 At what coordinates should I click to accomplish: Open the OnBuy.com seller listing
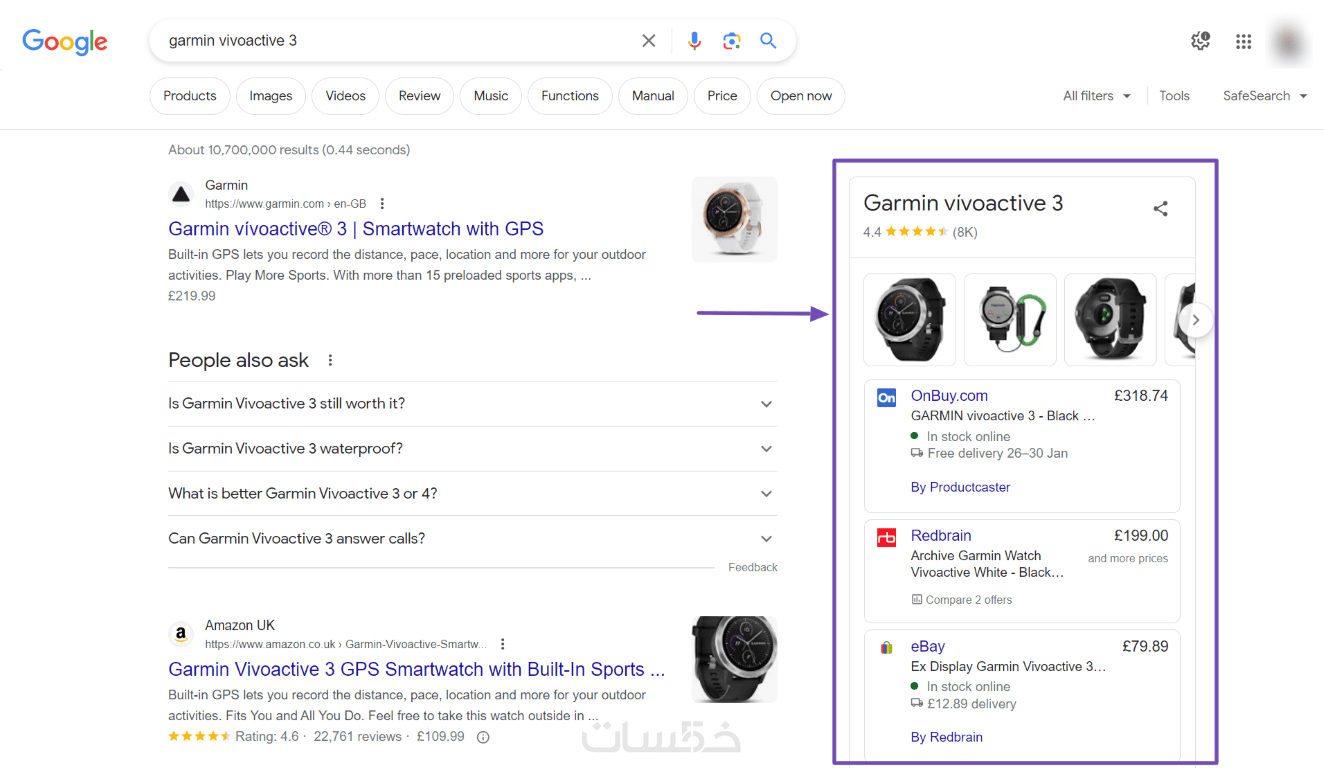(949, 396)
